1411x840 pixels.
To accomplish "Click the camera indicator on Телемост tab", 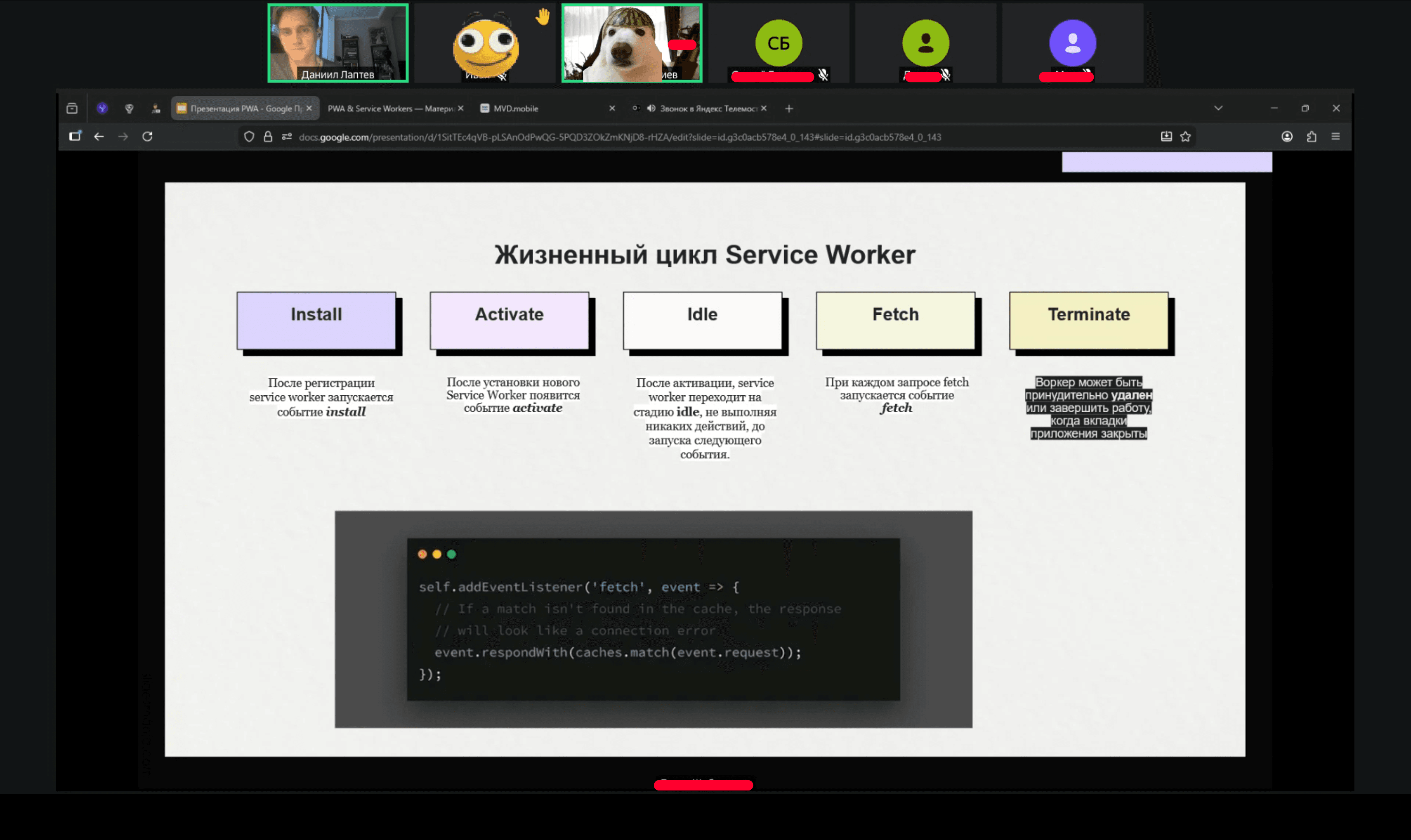I will click(636, 108).
